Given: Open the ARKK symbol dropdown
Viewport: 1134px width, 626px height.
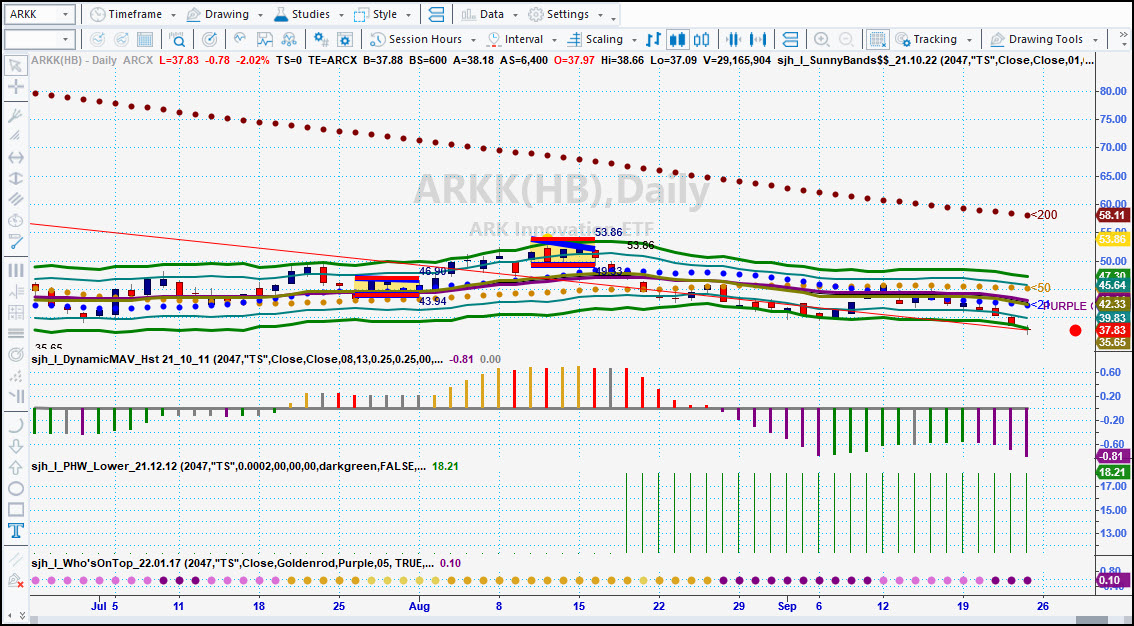Looking at the screenshot, I should pos(65,14).
